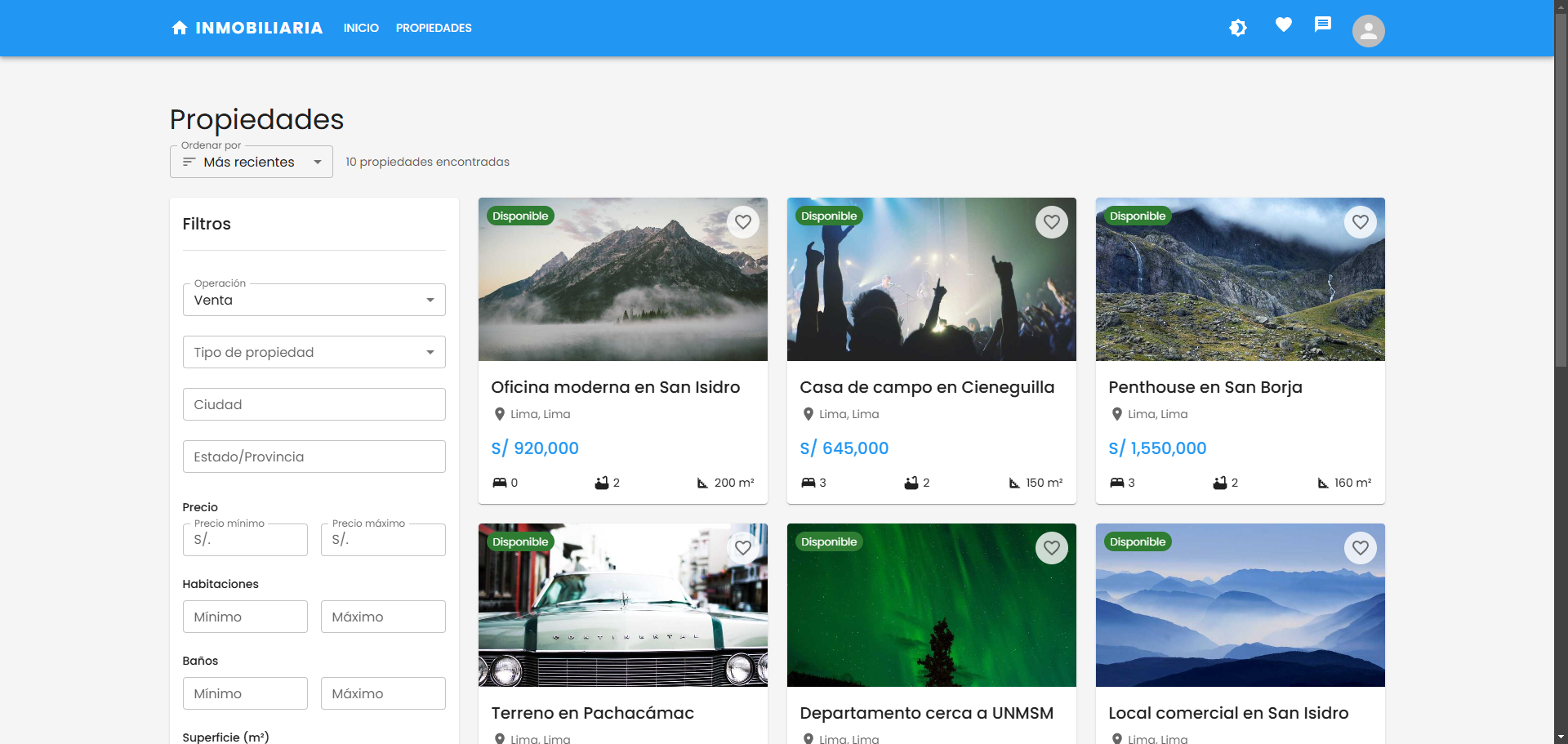Click area icon on Penthouse card
1568x744 pixels.
[1323, 483]
